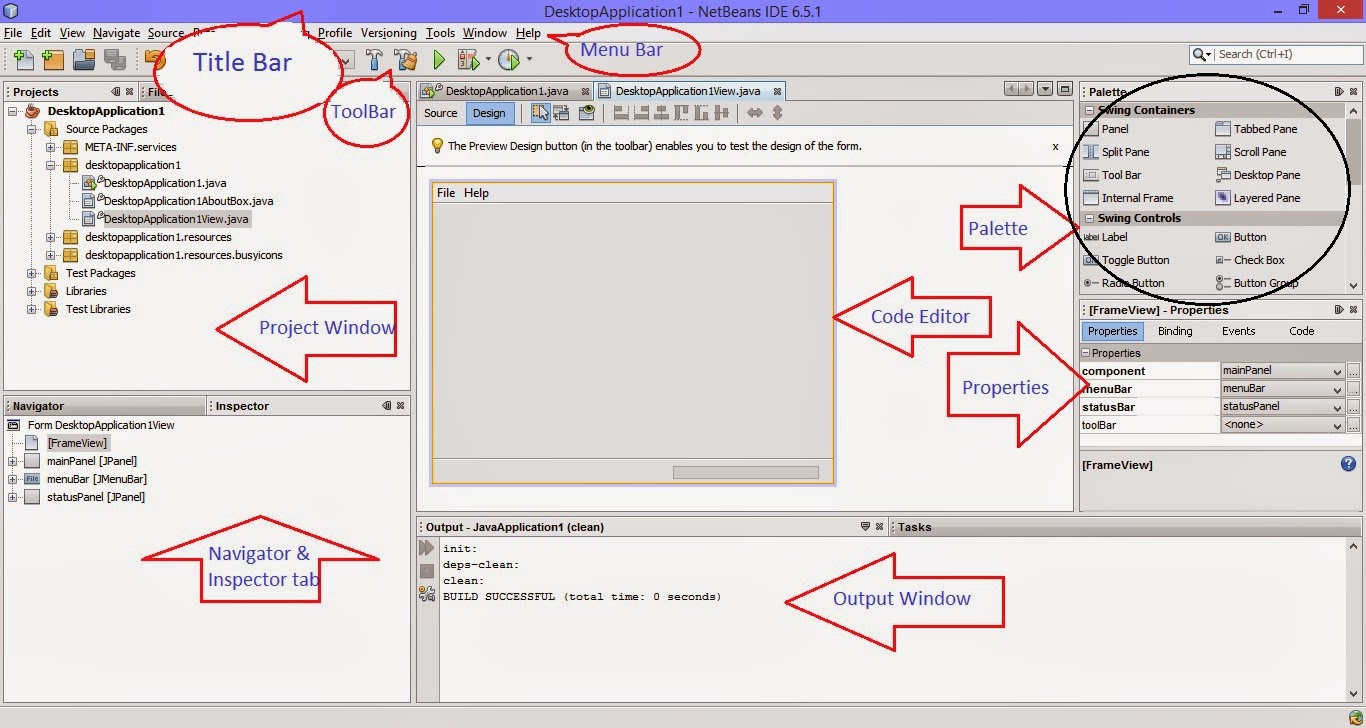
Task: Select the Clean and Build toolbar icon
Action: pyautogui.click(x=405, y=60)
